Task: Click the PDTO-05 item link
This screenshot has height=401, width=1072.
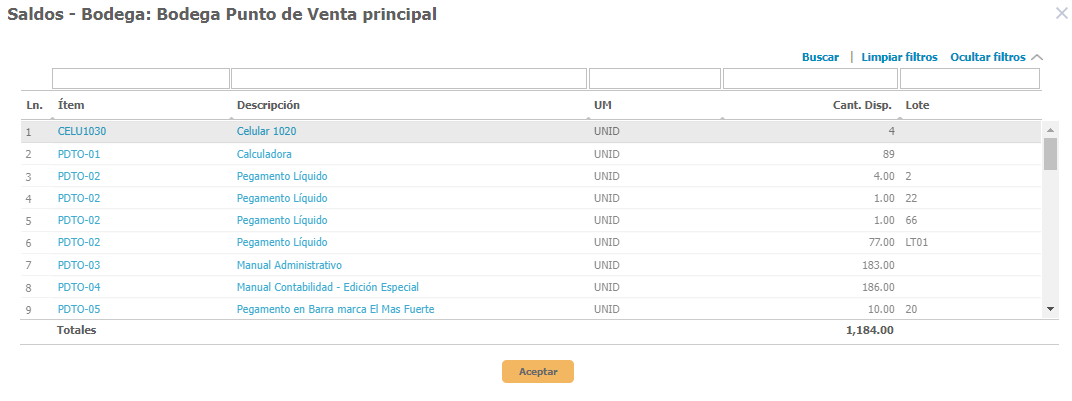Action: [x=79, y=309]
